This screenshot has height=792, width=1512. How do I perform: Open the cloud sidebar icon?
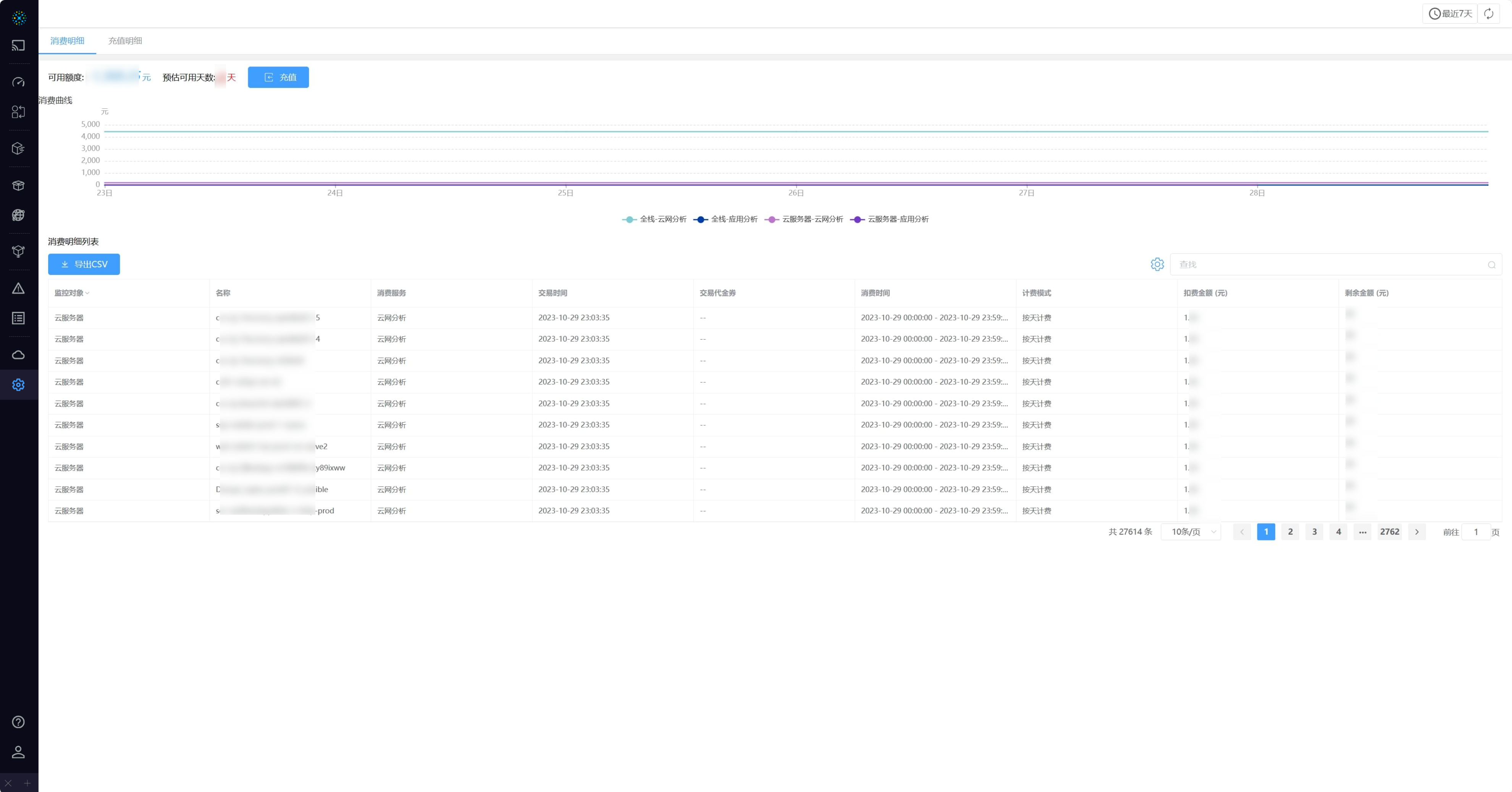(18, 355)
